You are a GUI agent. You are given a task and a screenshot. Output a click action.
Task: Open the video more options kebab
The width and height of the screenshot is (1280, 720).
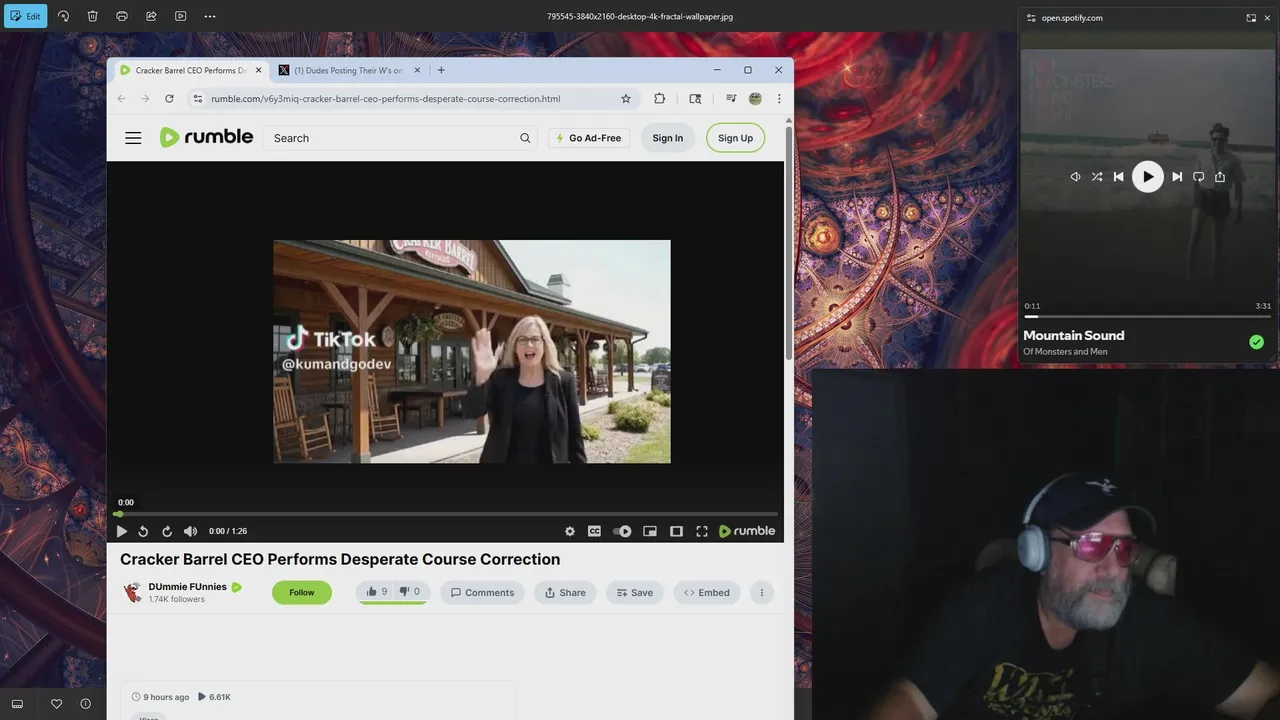[x=761, y=592]
